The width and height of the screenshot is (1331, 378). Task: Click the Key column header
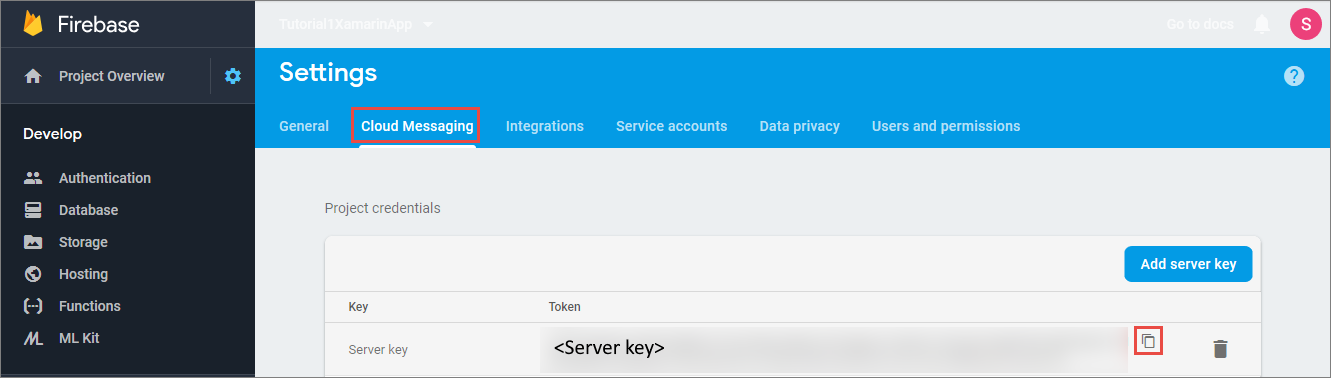pos(358,306)
